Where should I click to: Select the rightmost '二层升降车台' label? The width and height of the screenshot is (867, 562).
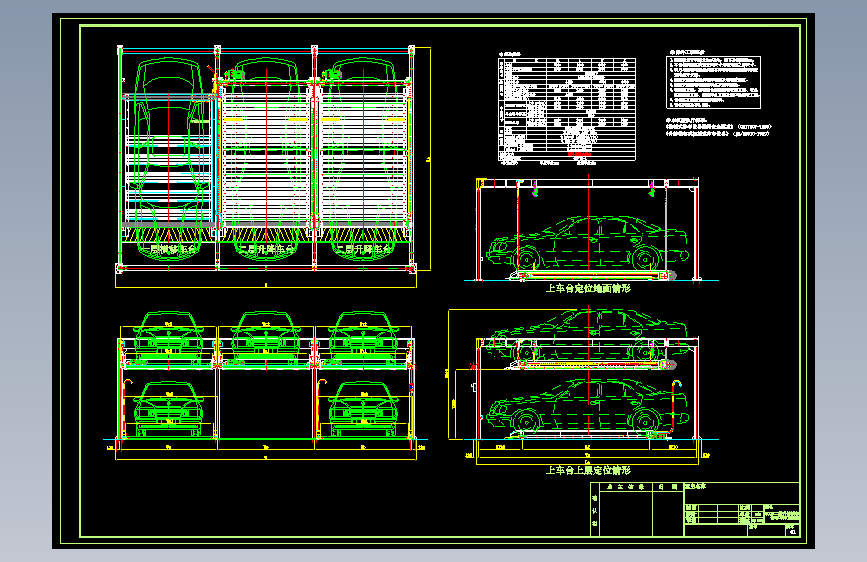(x=364, y=249)
